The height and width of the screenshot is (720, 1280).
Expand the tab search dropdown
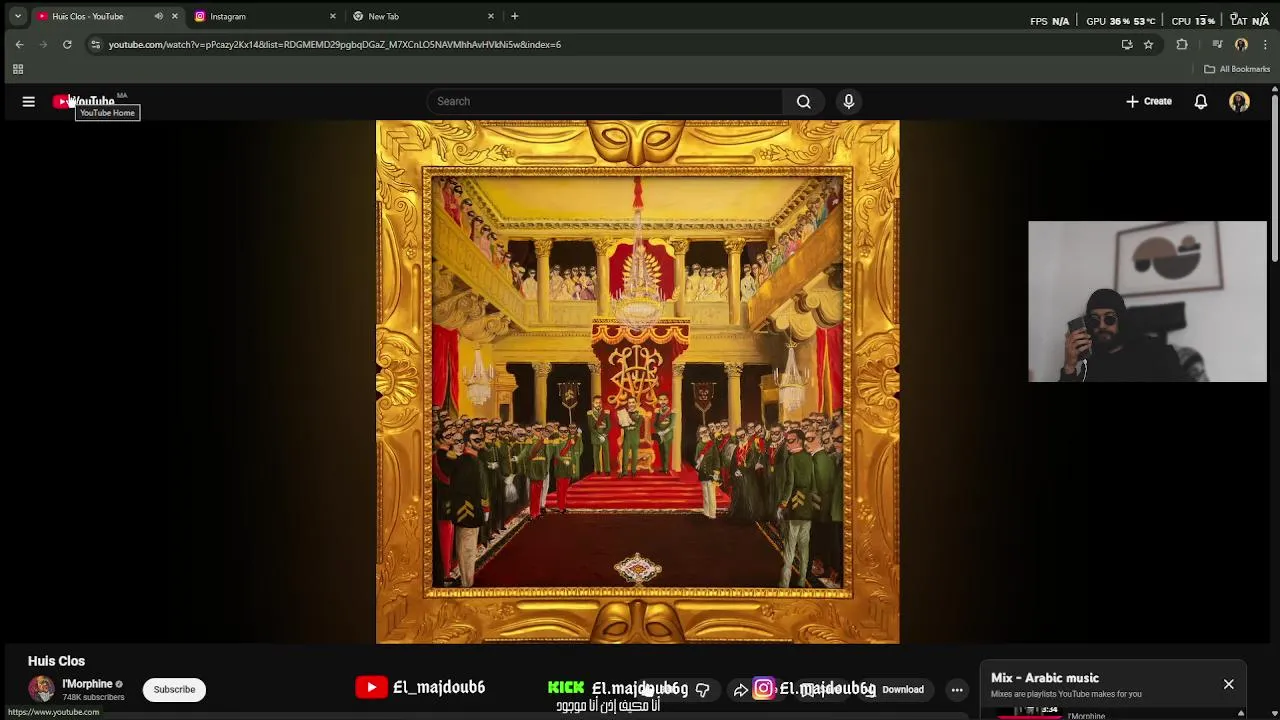17,16
